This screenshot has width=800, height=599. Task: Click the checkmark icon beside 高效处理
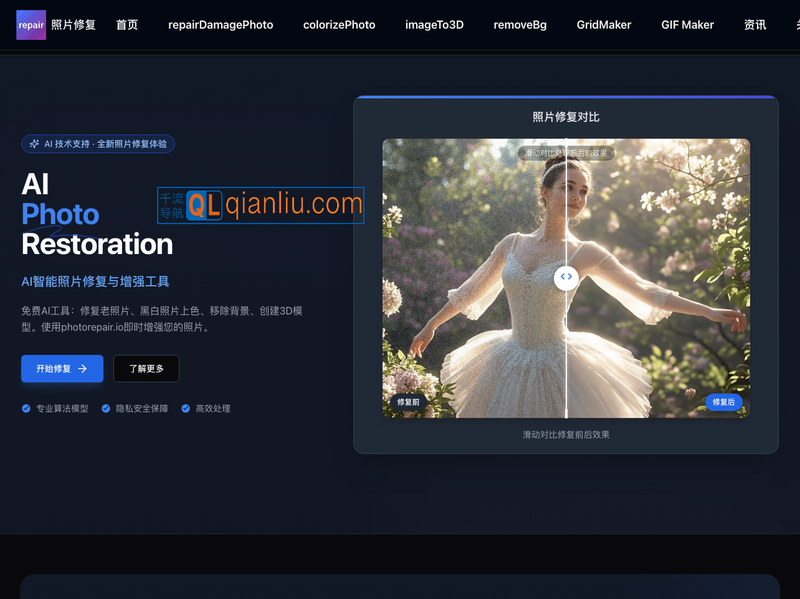pyautogui.click(x=186, y=409)
